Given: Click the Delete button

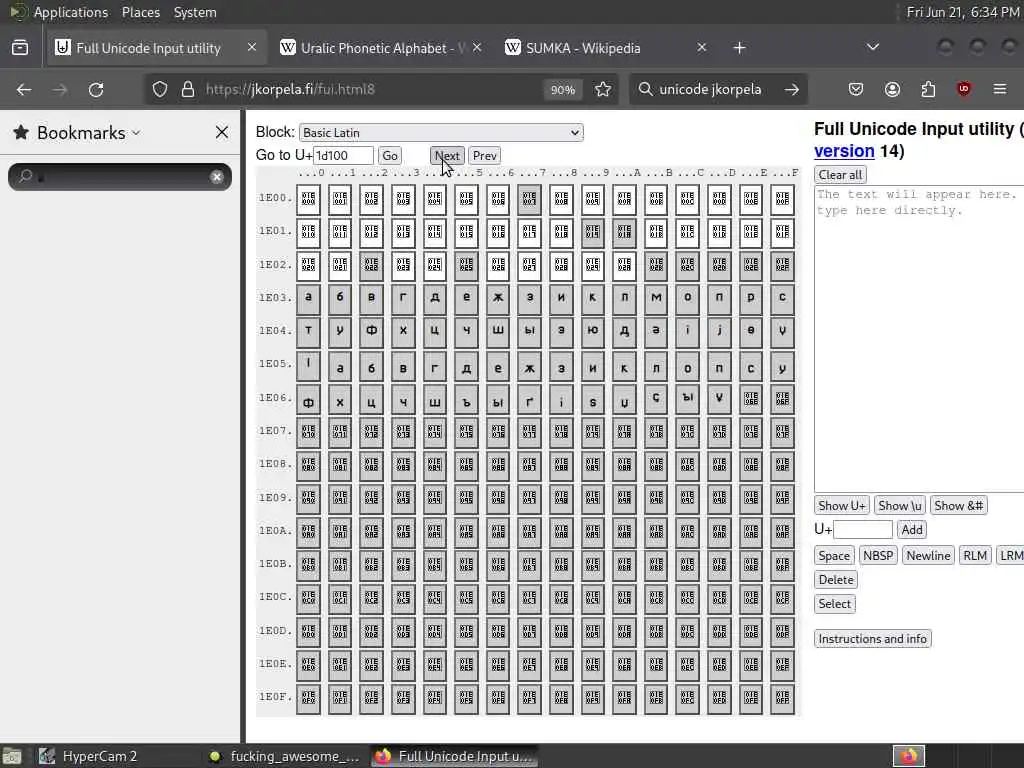Looking at the screenshot, I should (x=836, y=580).
